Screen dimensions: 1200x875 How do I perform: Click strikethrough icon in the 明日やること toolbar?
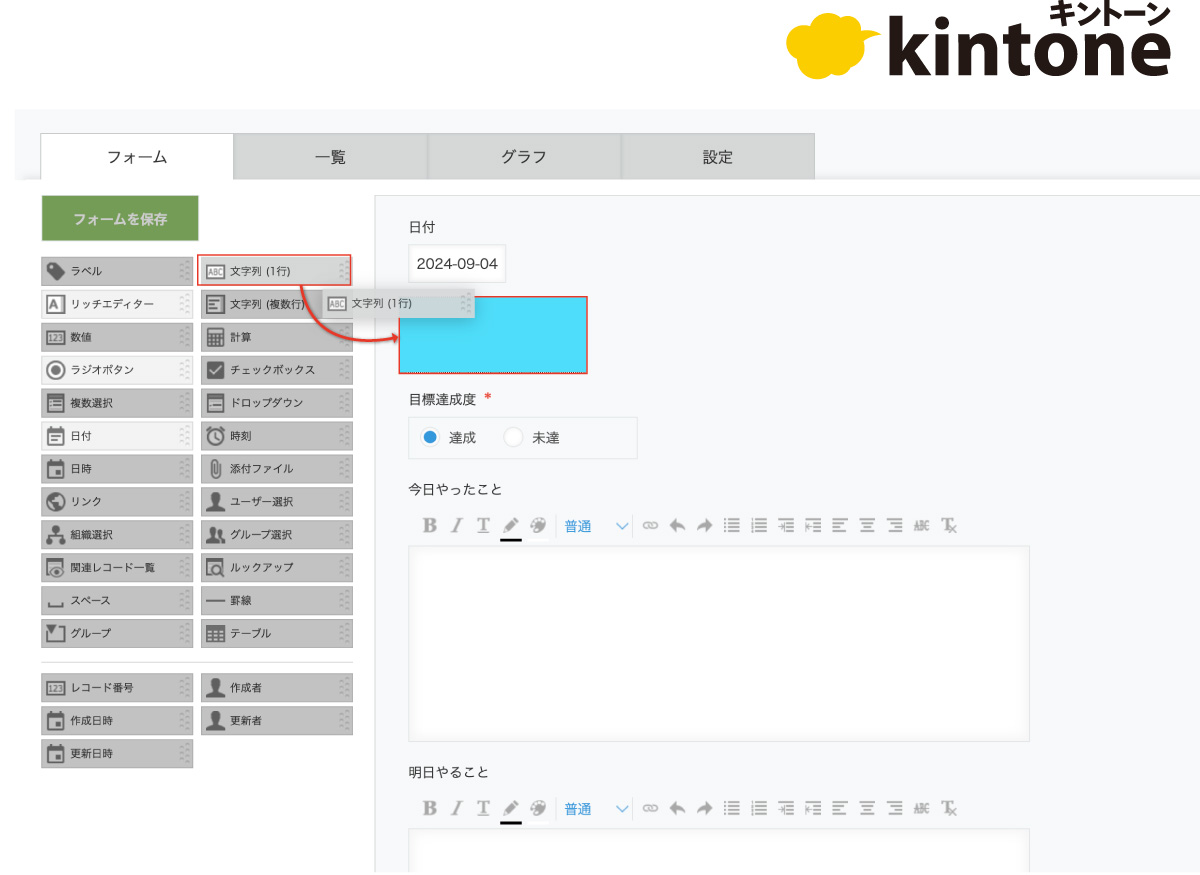[x=921, y=809]
